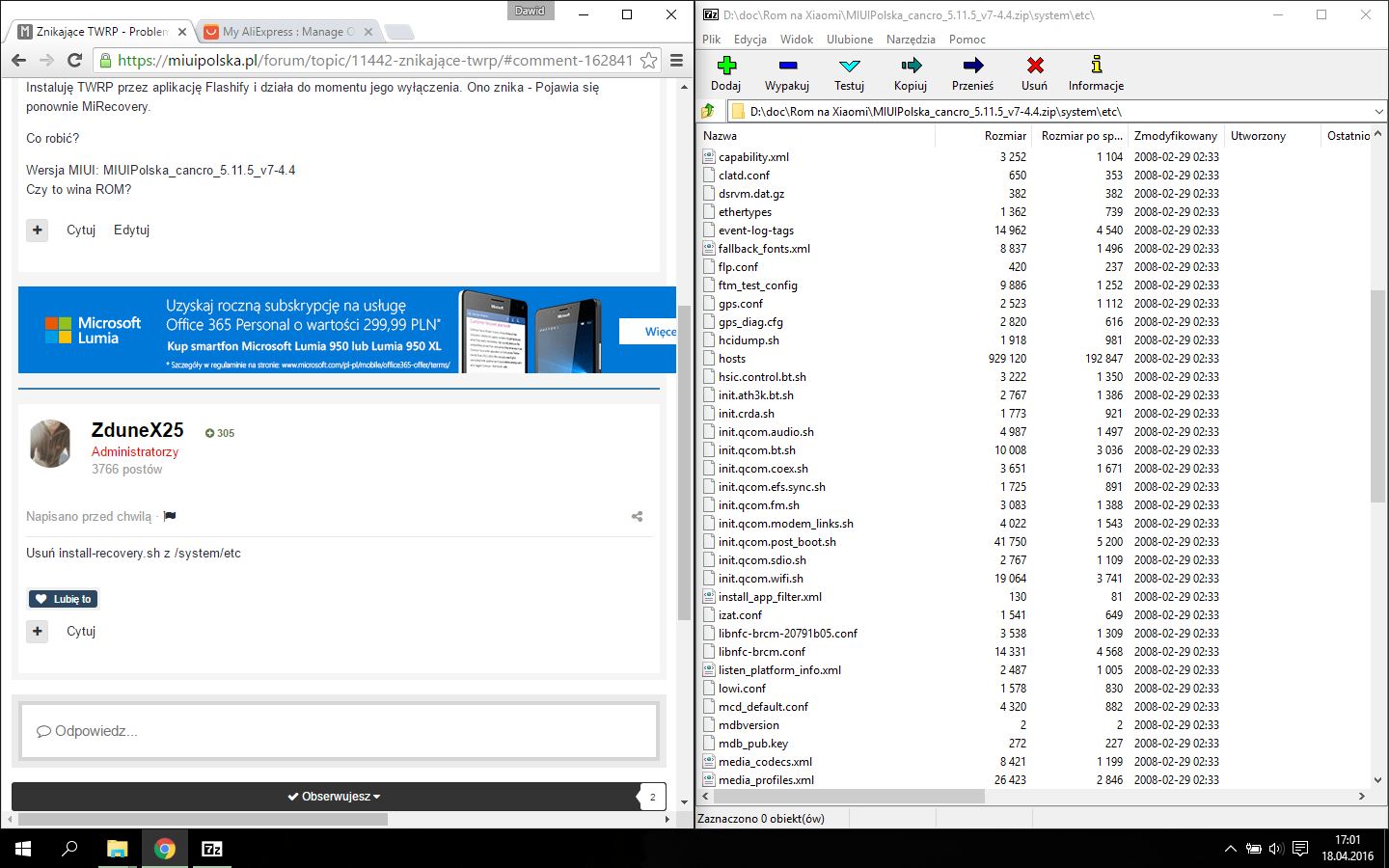This screenshot has width=1389, height=868.
Task: Run Testuj archive test icon
Action: [849, 66]
